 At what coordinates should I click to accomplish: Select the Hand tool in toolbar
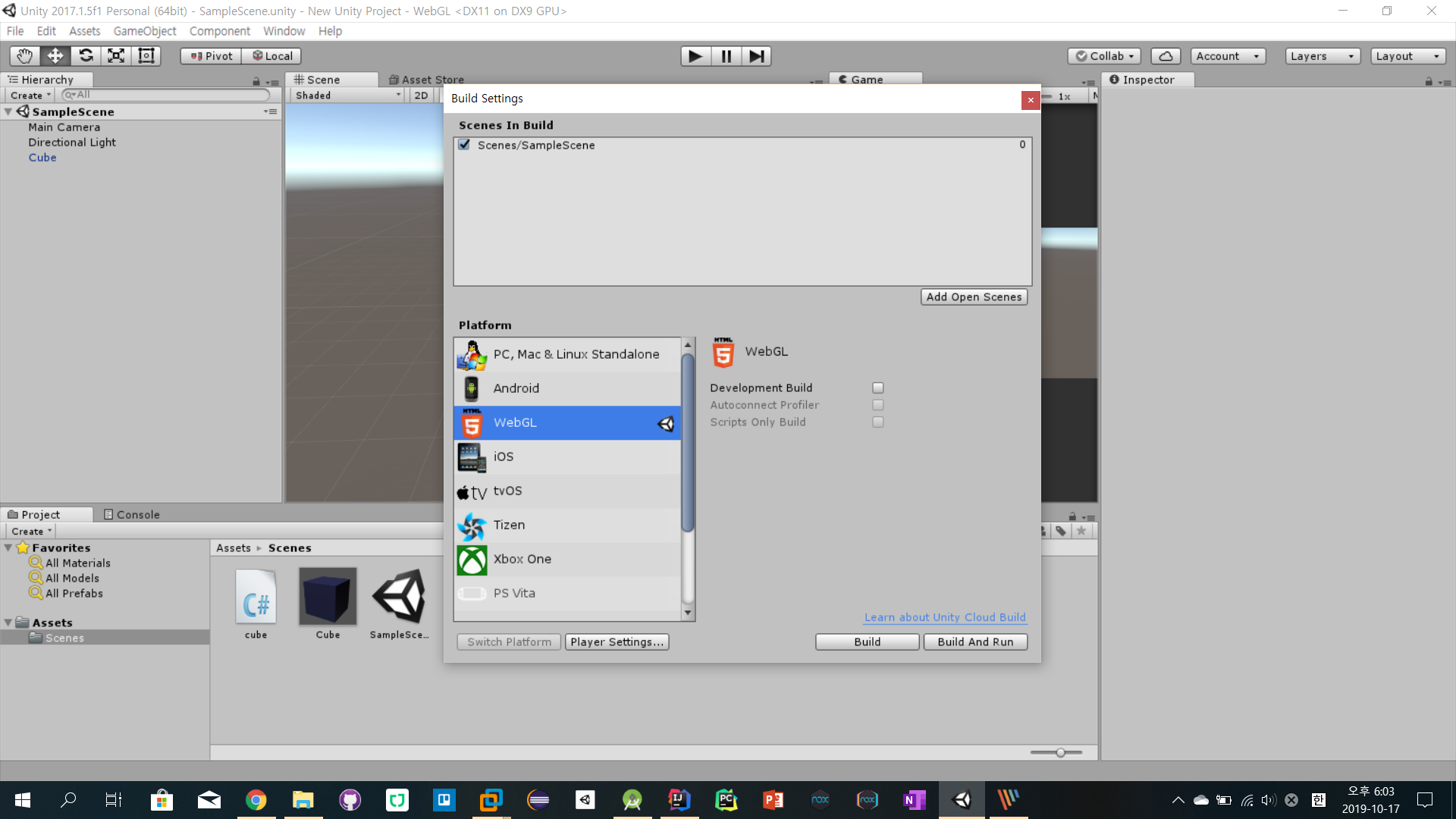24,56
